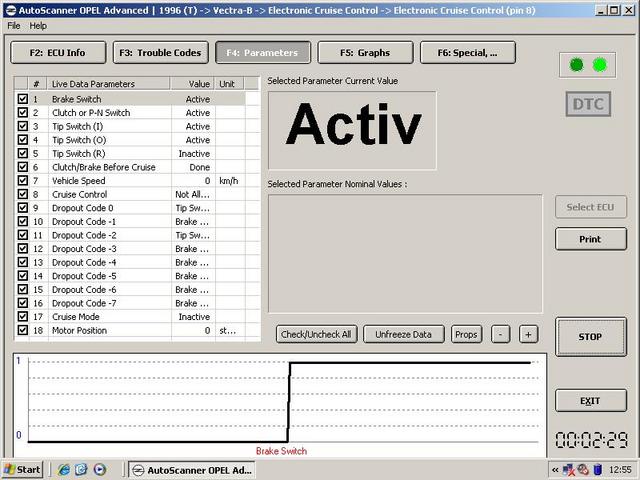Toggle the Cruise Mode checkbox
Screen dimensions: 640x480
click(x=22, y=316)
